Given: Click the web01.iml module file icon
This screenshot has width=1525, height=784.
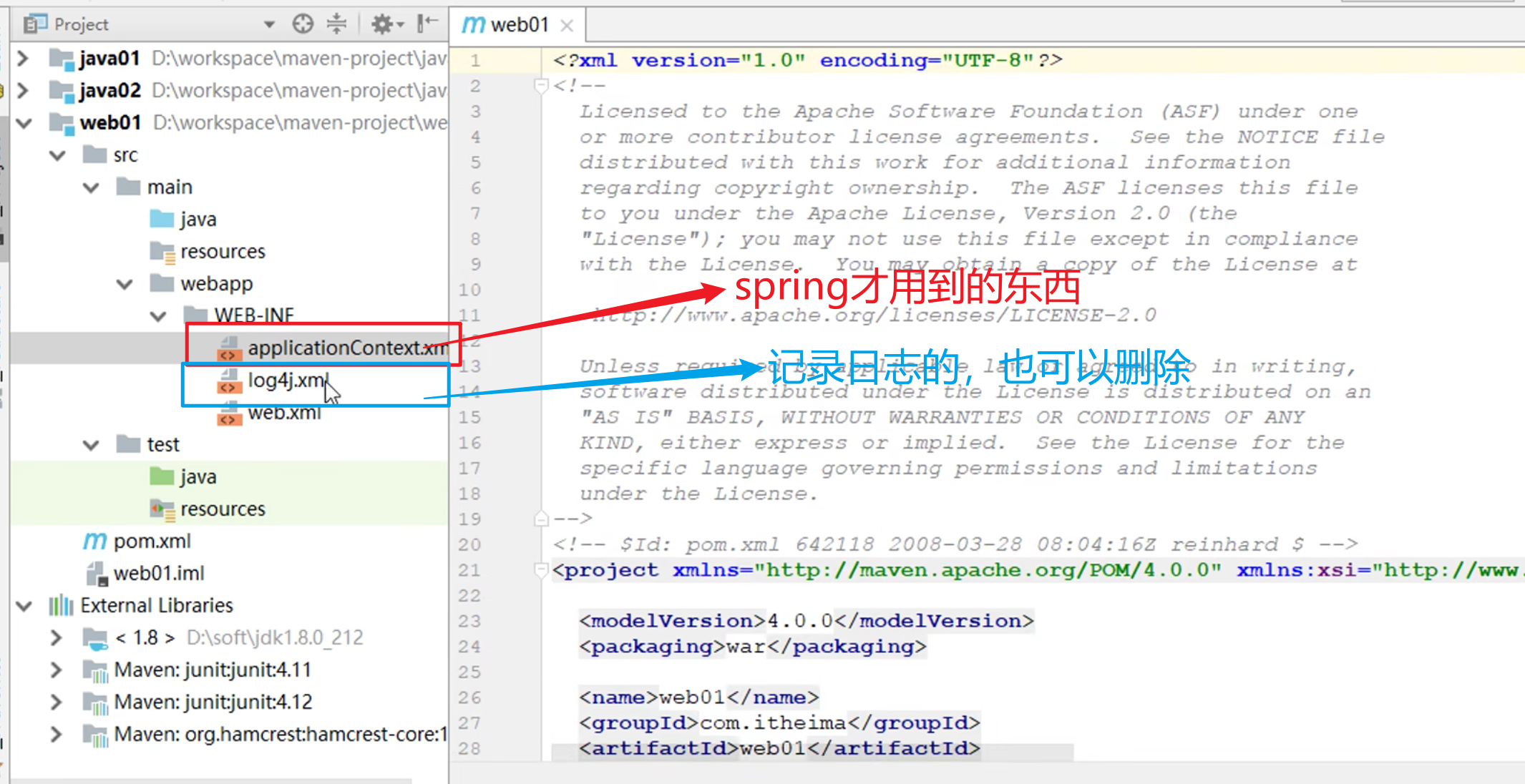Looking at the screenshot, I should tap(96, 573).
